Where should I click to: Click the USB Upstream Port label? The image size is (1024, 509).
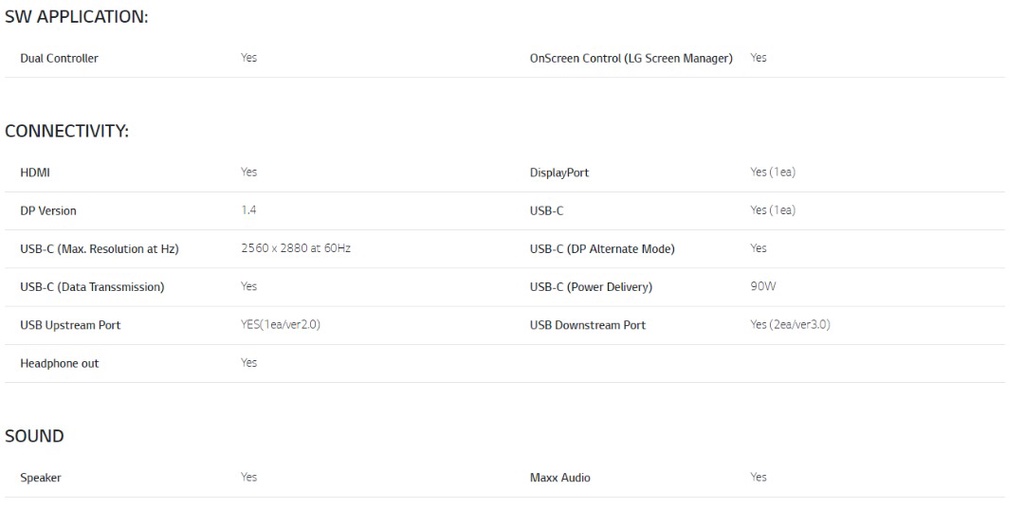point(70,325)
